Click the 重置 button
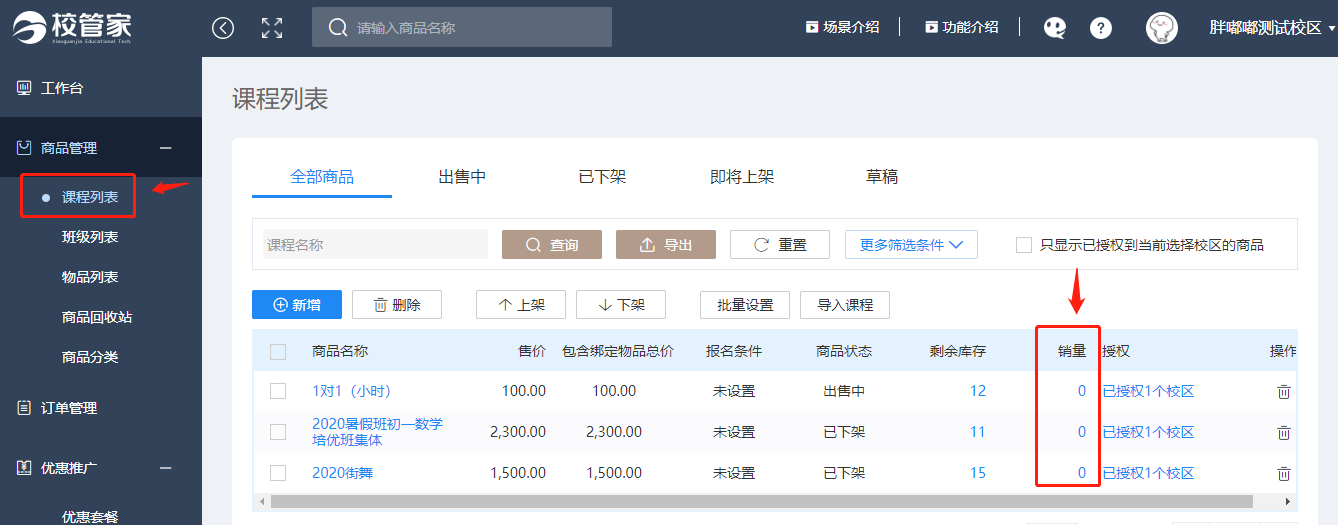1338x525 pixels. [780, 245]
